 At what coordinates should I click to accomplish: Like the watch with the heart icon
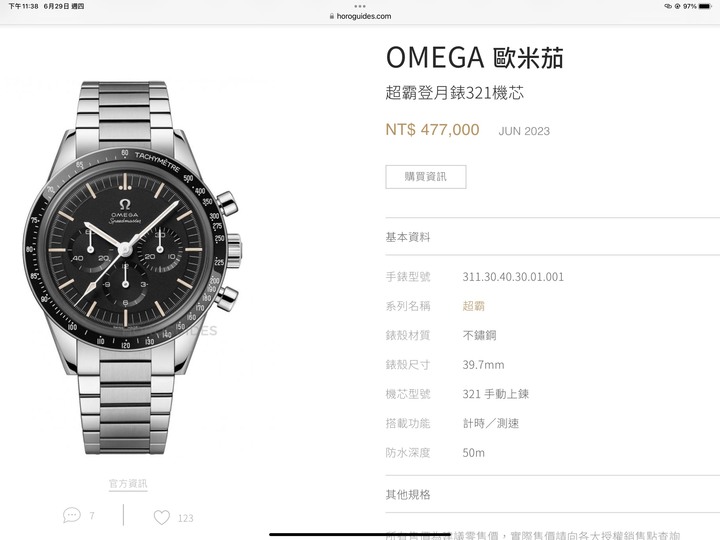click(x=162, y=518)
